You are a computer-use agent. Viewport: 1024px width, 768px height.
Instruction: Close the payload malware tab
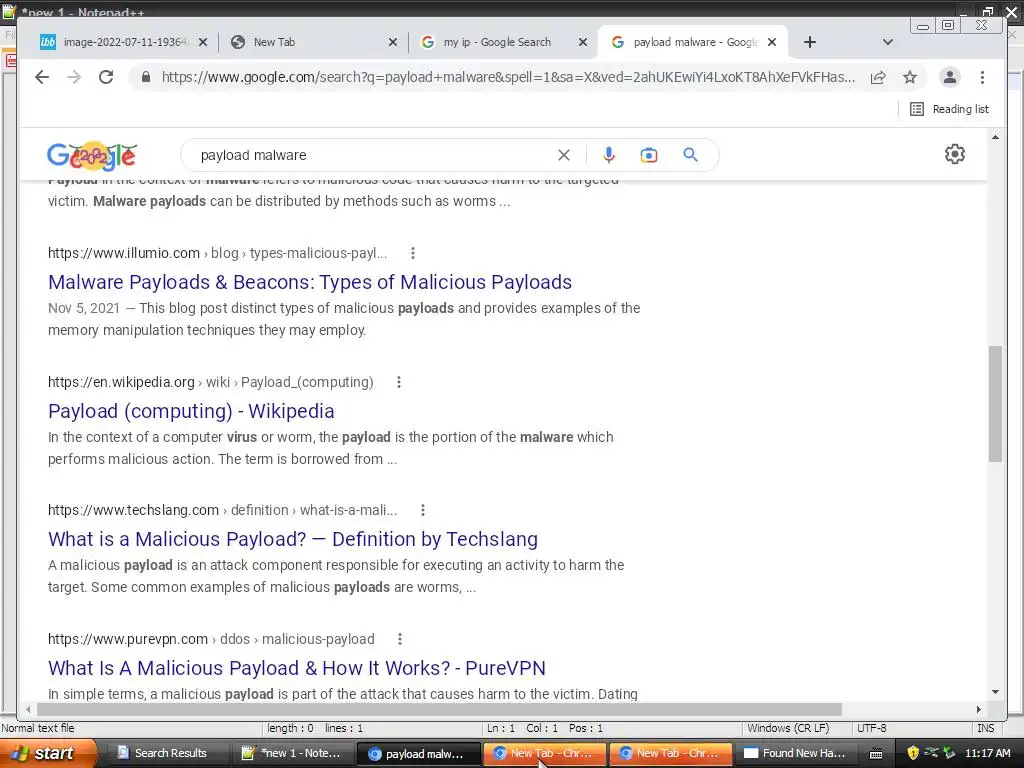tap(772, 42)
